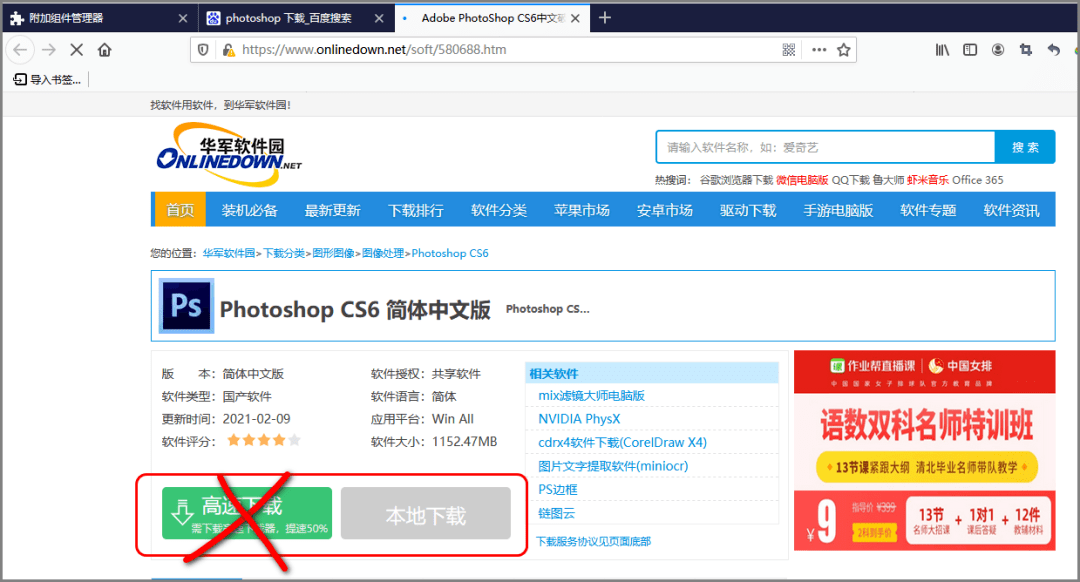Click the 华军软件园 breadcrumb link
1080x582 pixels.
229,253
